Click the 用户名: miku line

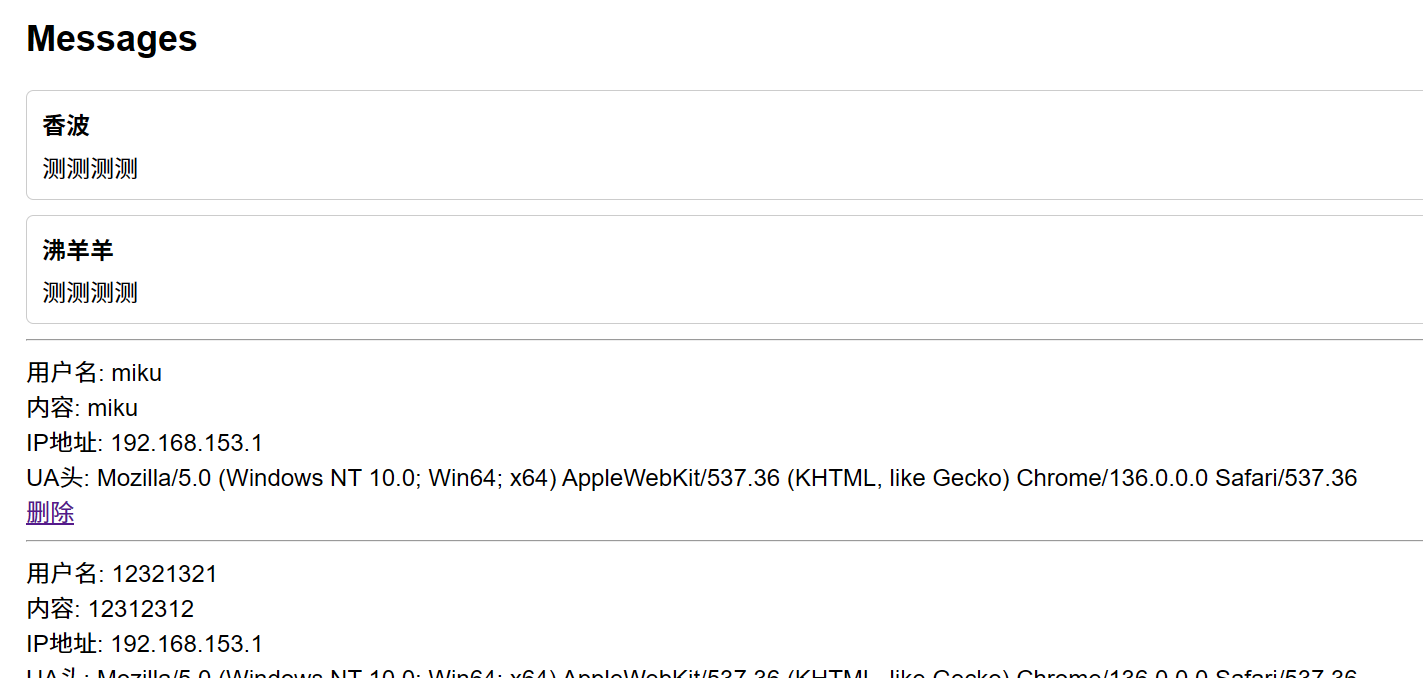[x=94, y=373]
